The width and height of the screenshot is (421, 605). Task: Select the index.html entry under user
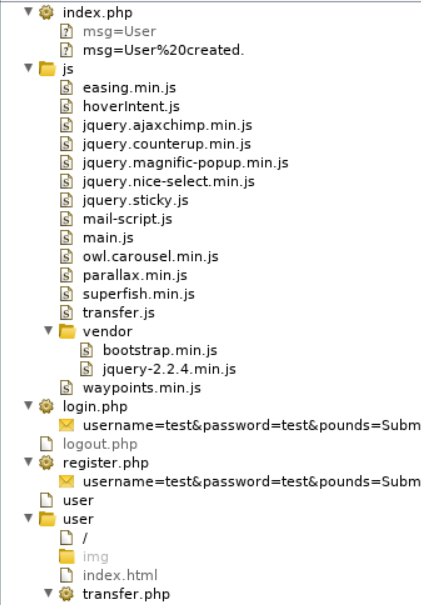120,575
